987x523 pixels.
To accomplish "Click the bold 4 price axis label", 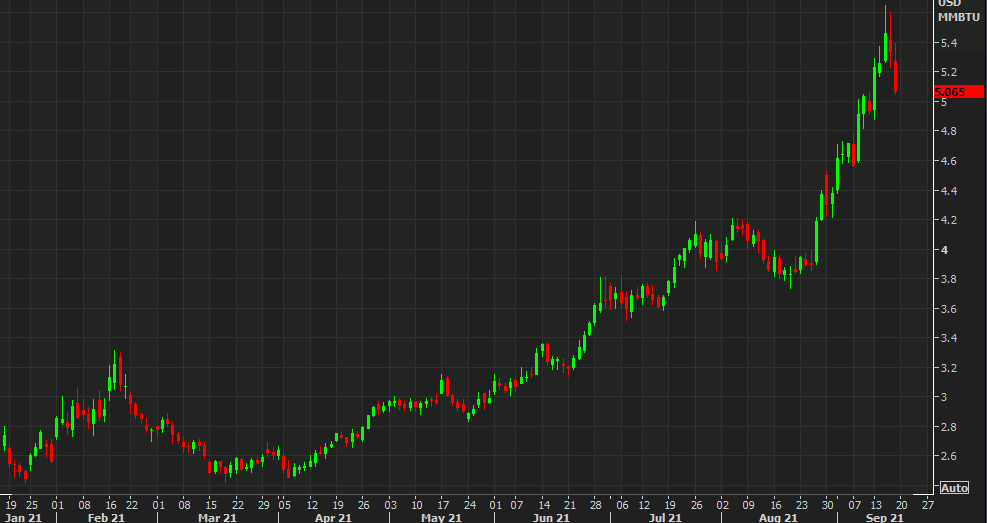I will [x=941, y=250].
